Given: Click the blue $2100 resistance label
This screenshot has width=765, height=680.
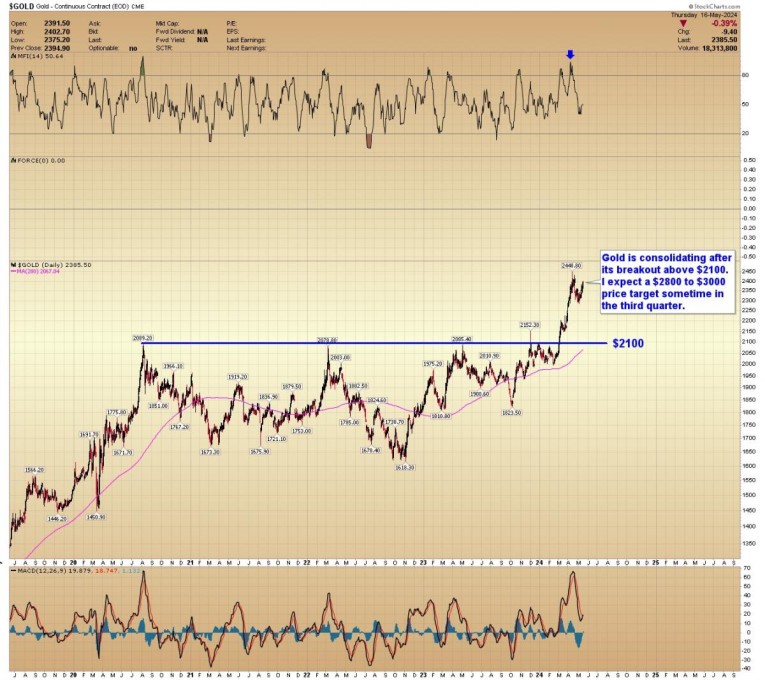Looking at the screenshot, I should pyautogui.click(x=629, y=343).
